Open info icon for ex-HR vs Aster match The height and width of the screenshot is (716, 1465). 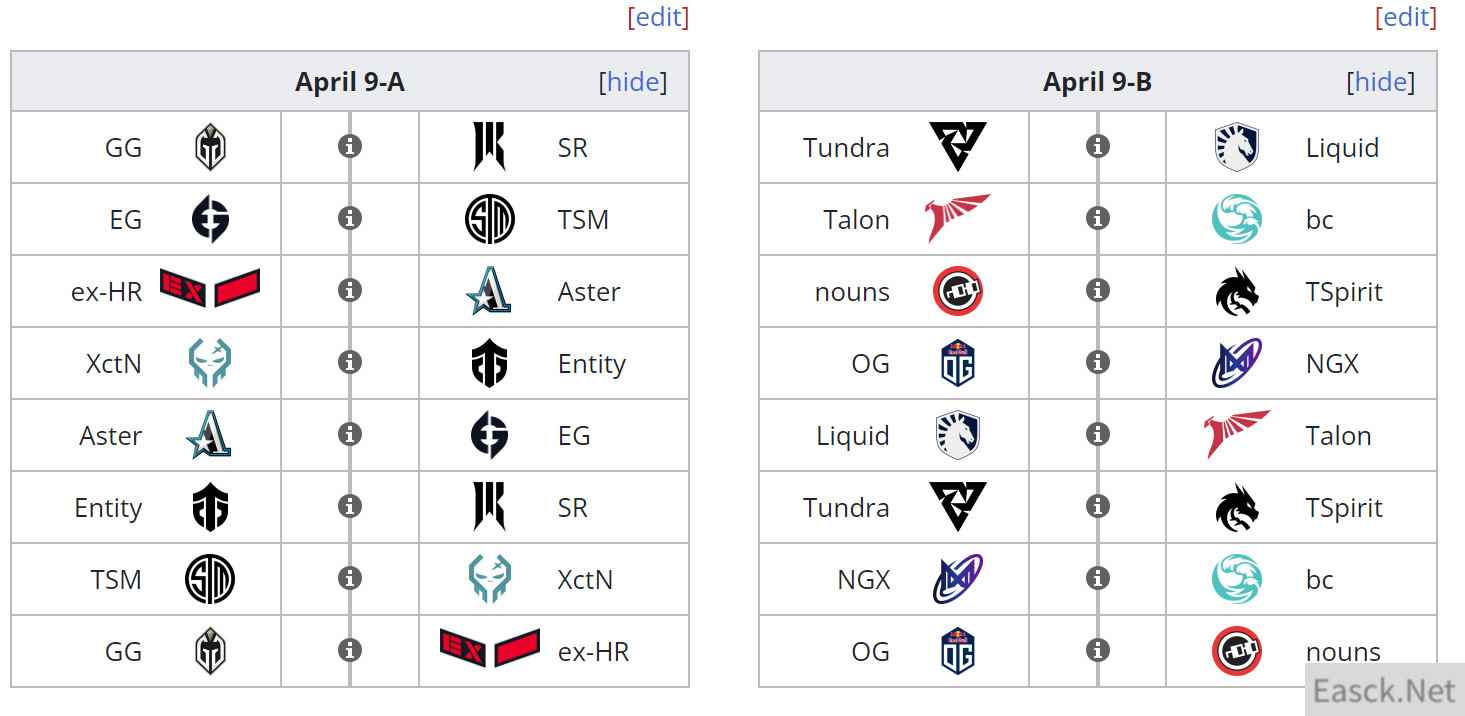(x=349, y=290)
